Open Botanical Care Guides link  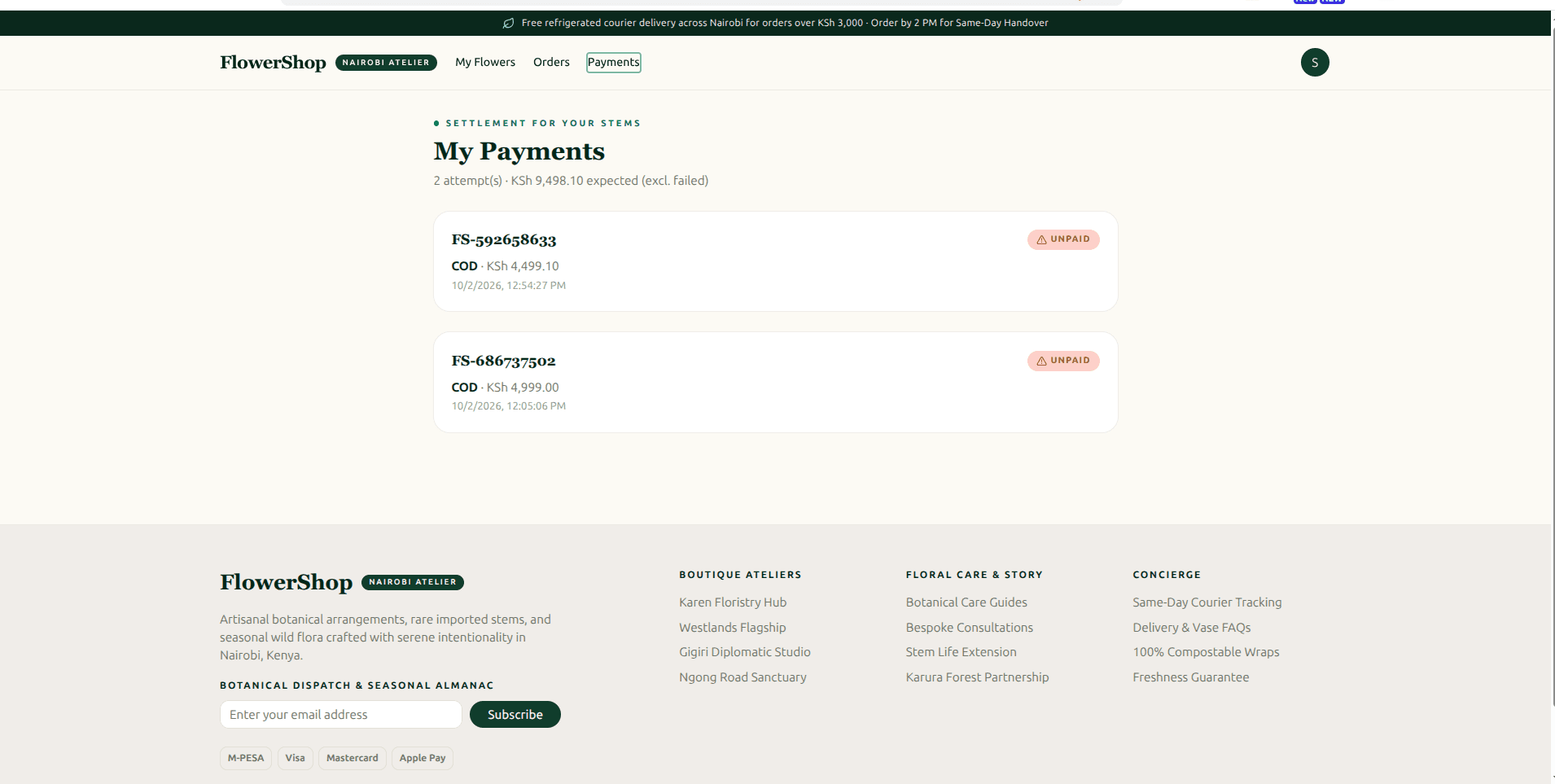click(966, 602)
